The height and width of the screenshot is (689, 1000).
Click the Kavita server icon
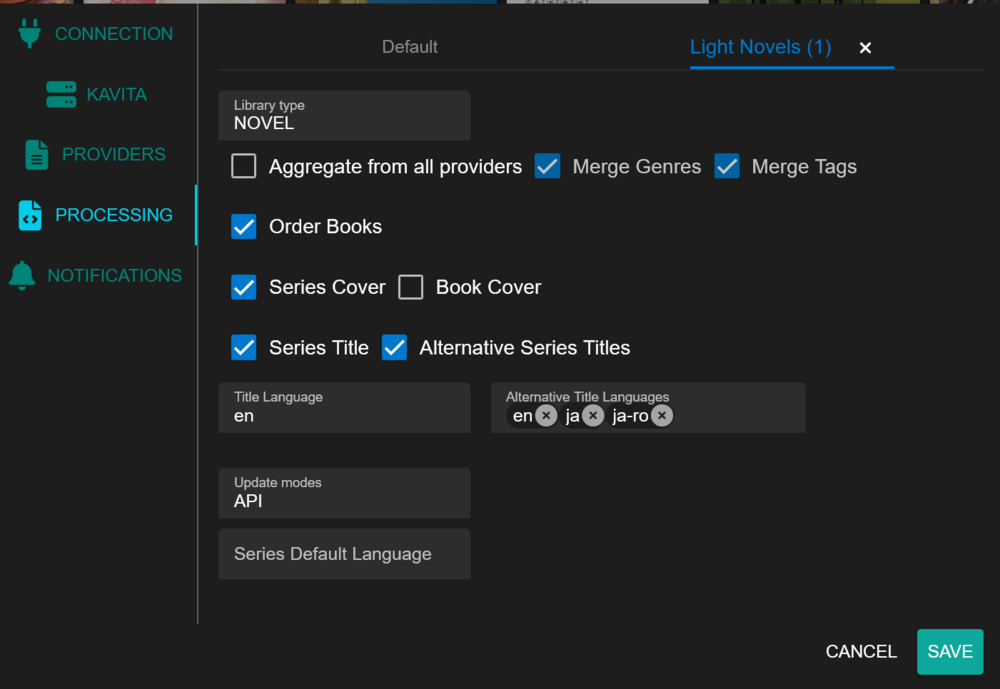(x=61, y=94)
